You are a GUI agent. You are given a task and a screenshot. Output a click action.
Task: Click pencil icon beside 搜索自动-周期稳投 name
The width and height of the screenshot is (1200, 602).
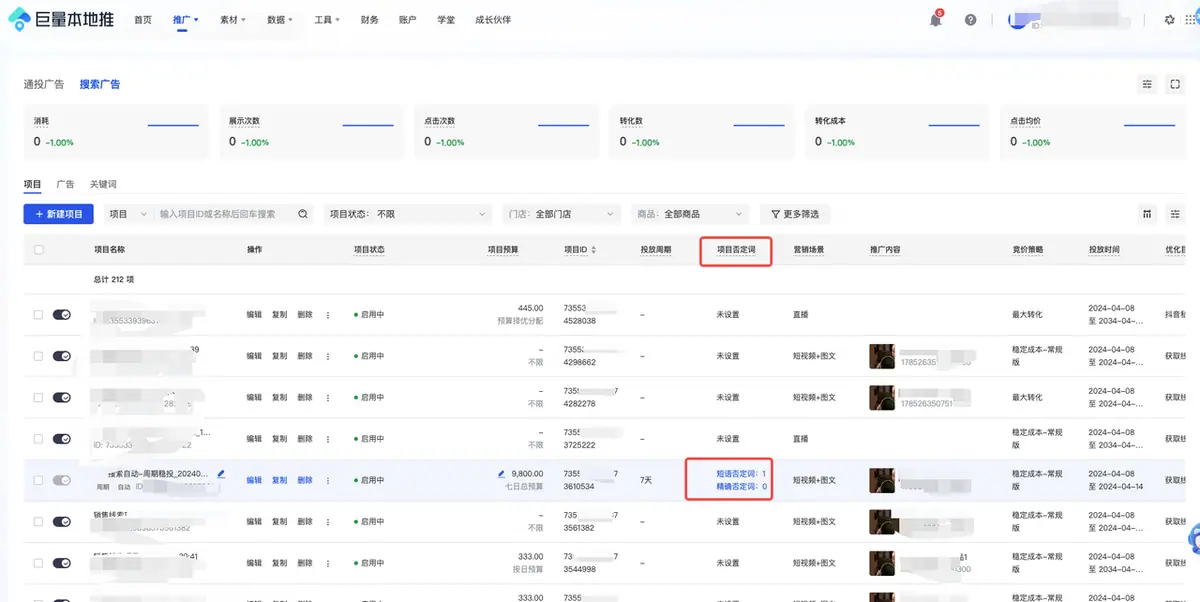221,473
